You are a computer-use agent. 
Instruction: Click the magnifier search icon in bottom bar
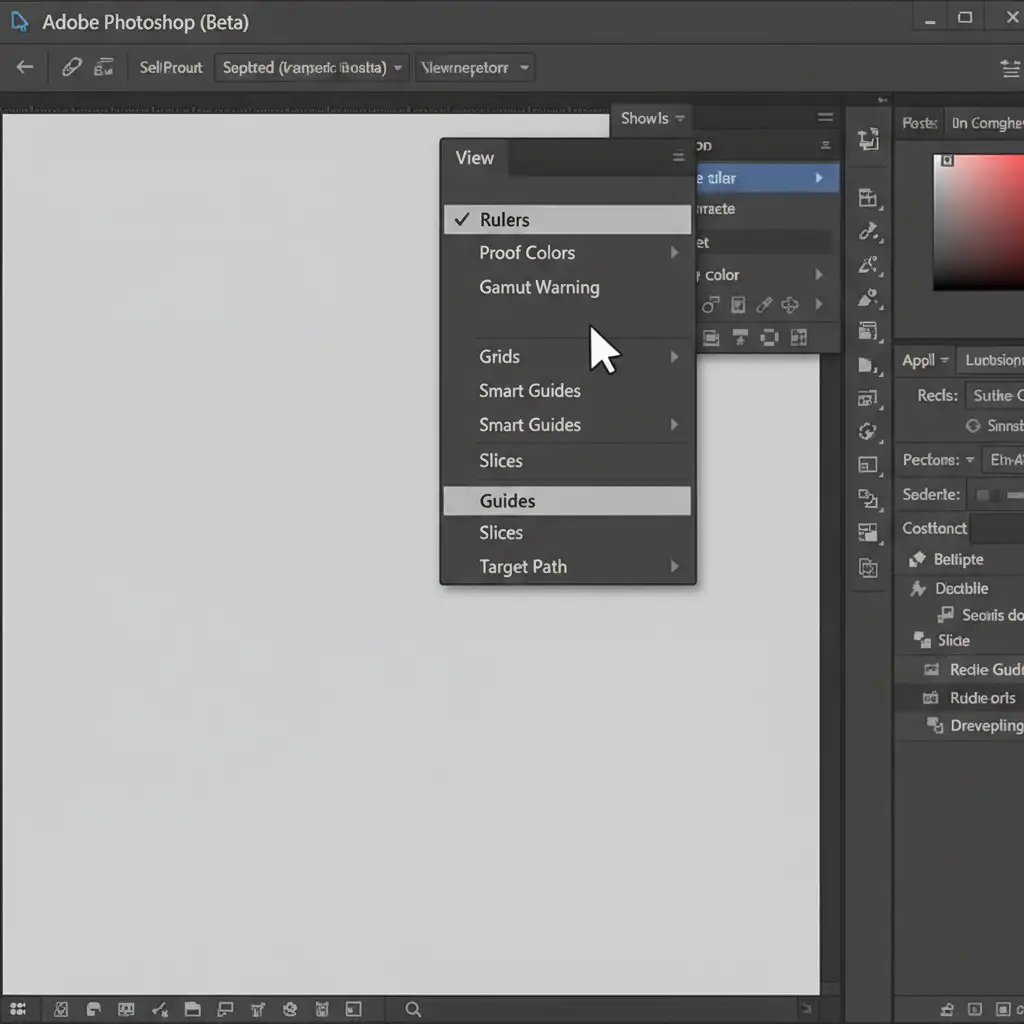(413, 1009)
